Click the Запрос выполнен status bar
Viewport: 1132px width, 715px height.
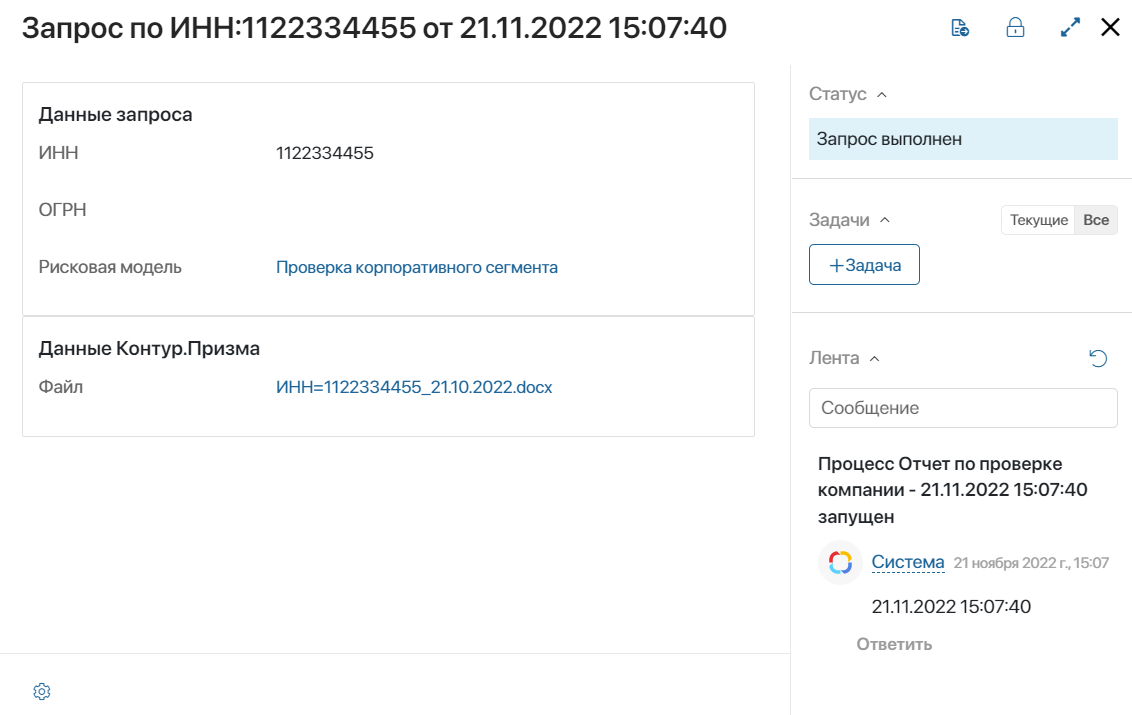[x=963, y=139]
